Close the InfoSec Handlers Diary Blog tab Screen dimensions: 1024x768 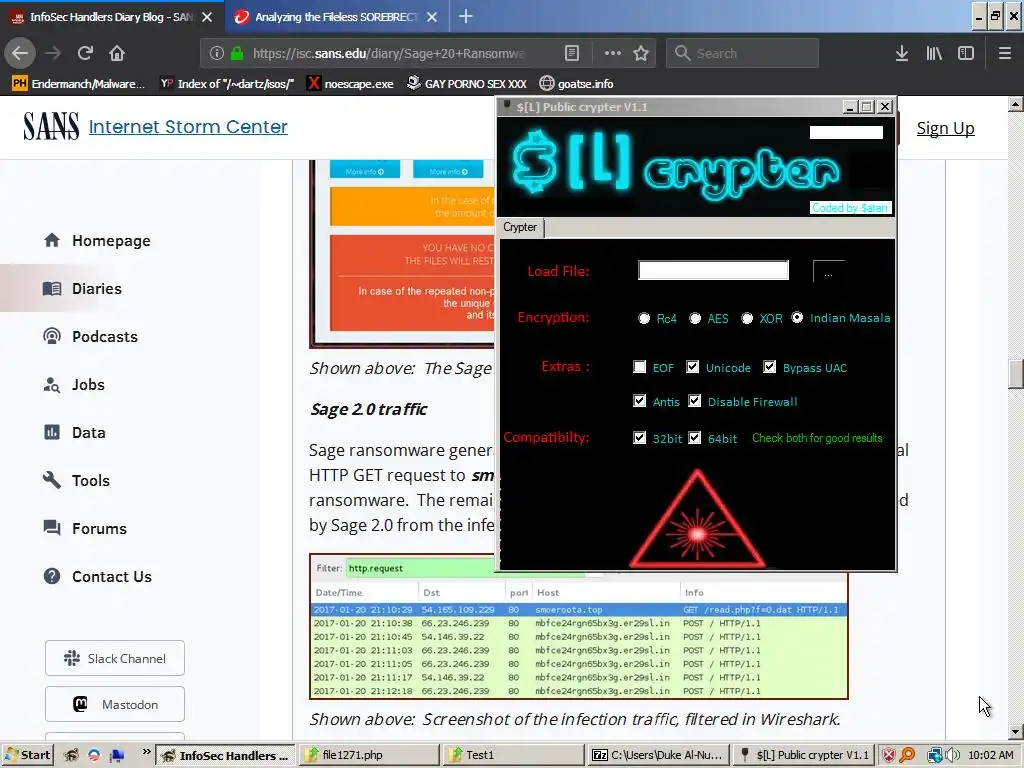[x=207, y=17]
